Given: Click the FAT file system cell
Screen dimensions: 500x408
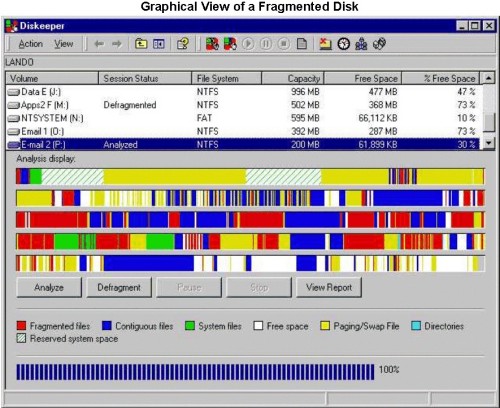Looking at the screenshot, I should coord(204,118).
